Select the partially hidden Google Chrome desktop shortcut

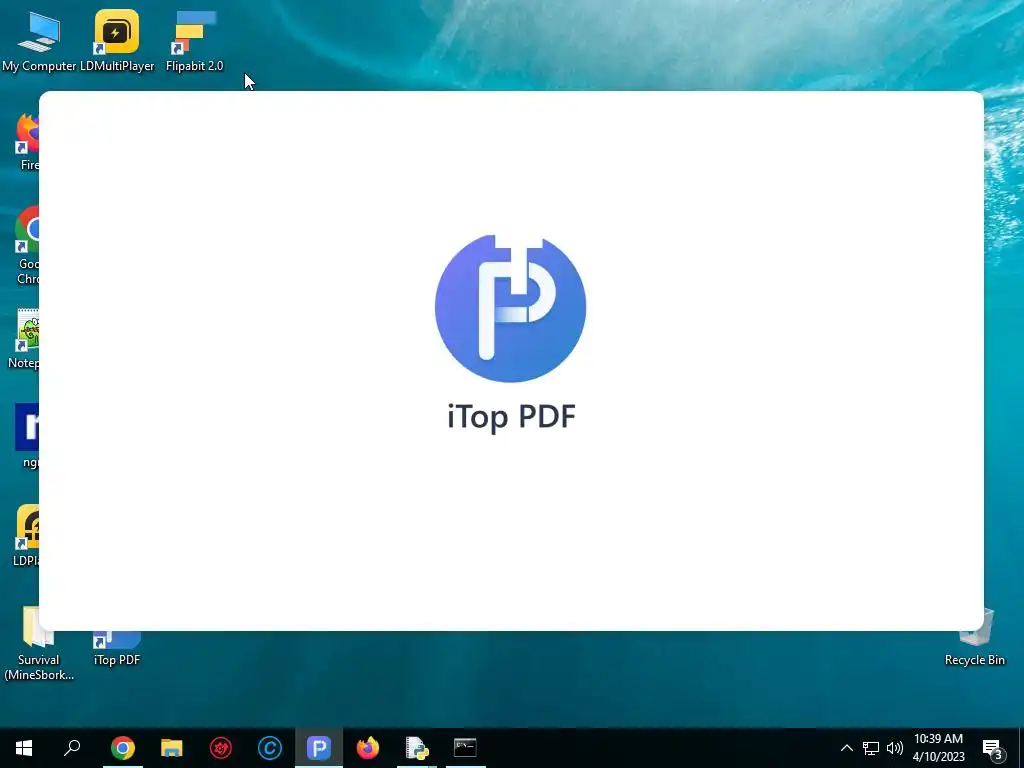point(27,246)
